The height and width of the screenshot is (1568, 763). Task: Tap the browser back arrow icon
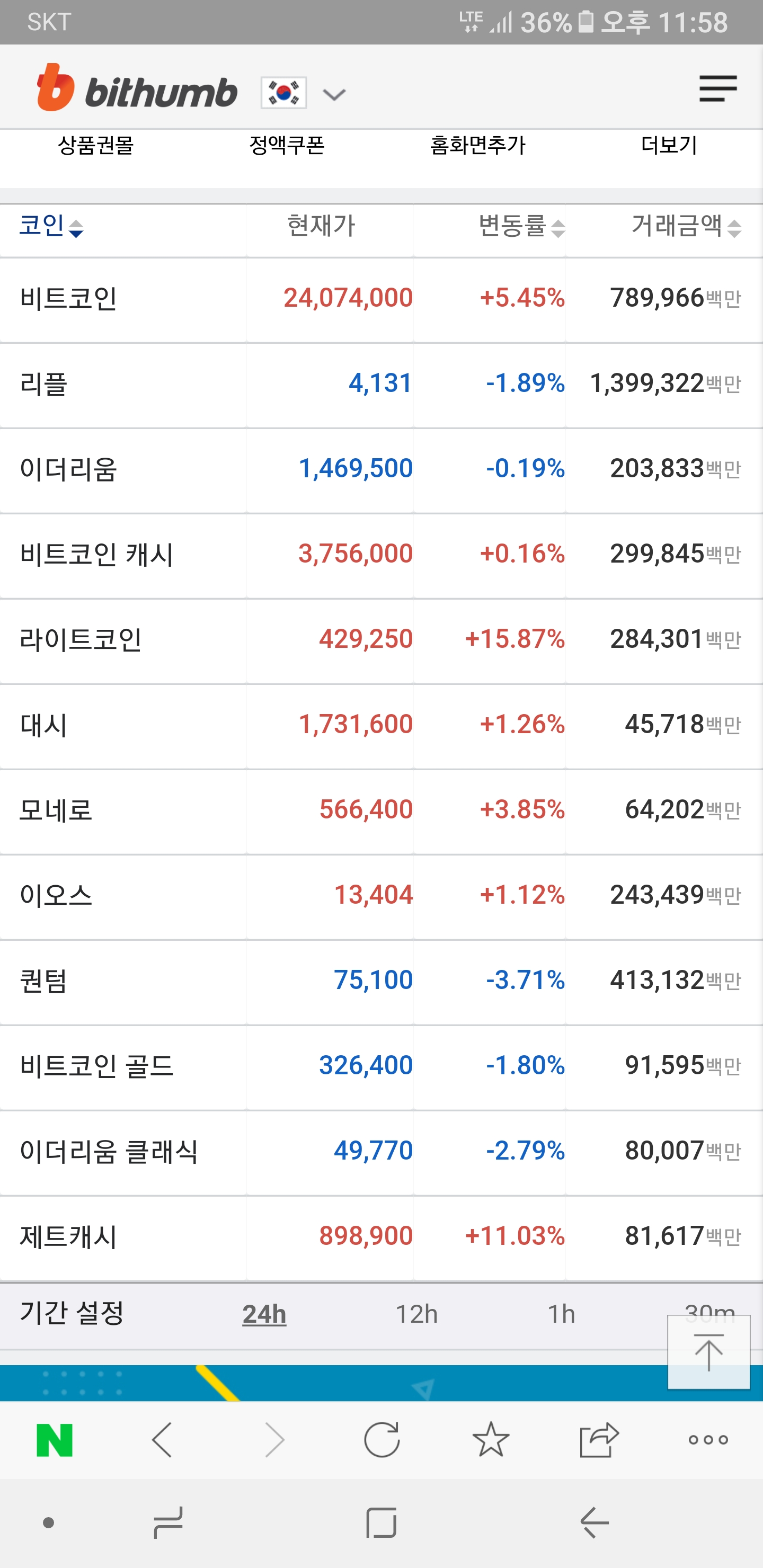pyautogui.click(x=163, y=1441)
